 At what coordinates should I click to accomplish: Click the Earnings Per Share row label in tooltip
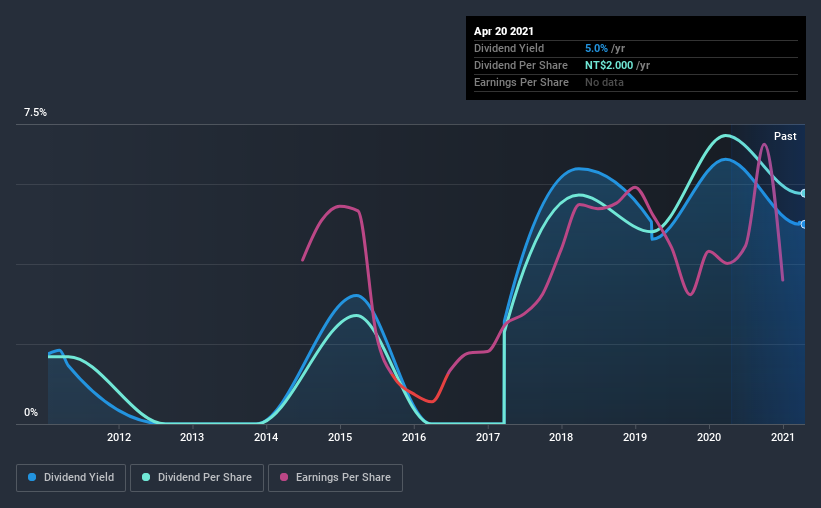click(x=521, y=82)
